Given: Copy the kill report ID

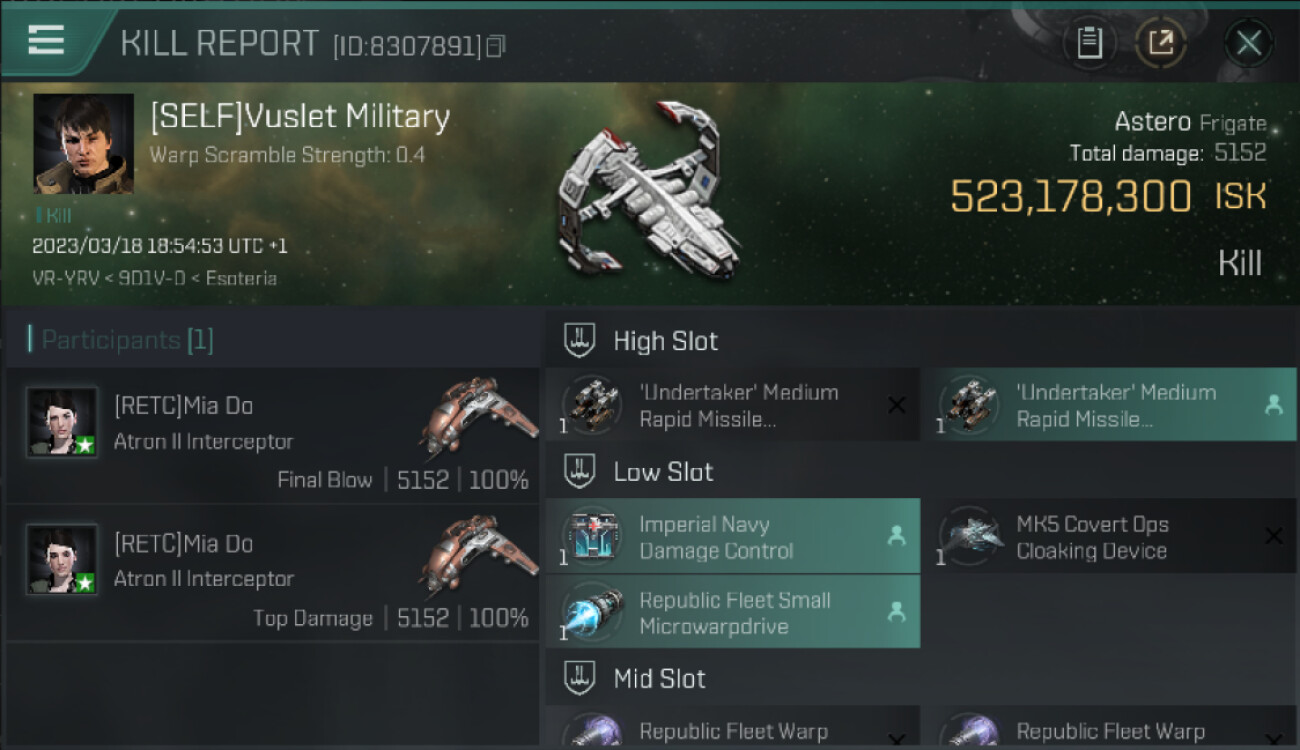Looking at the screenshot, I should (496, 46).
